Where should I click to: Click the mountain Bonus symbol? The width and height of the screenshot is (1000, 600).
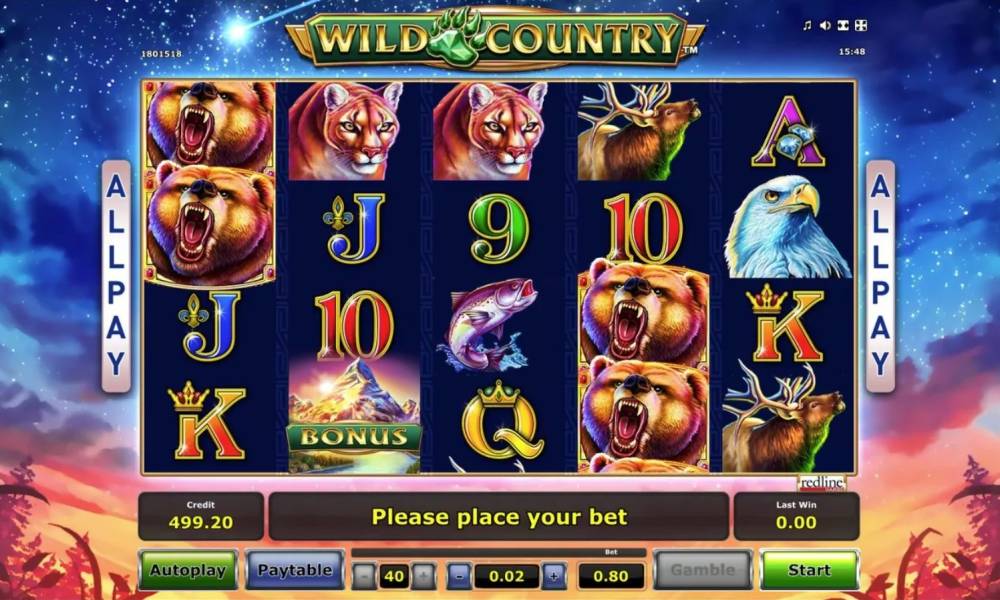point(355,415)
